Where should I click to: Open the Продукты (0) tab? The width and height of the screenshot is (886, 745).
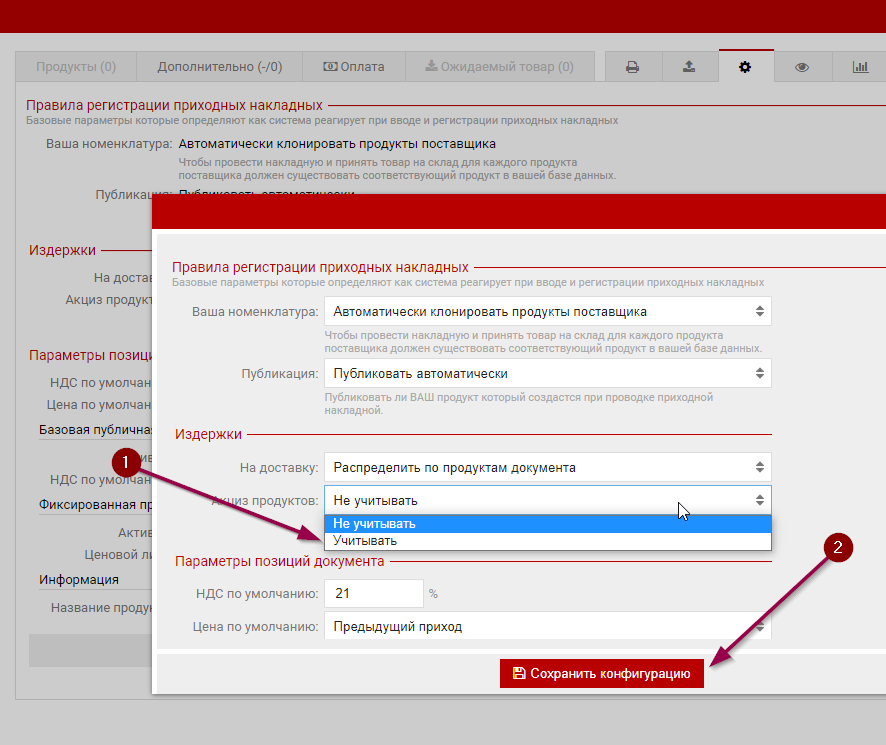click(76, 67)
